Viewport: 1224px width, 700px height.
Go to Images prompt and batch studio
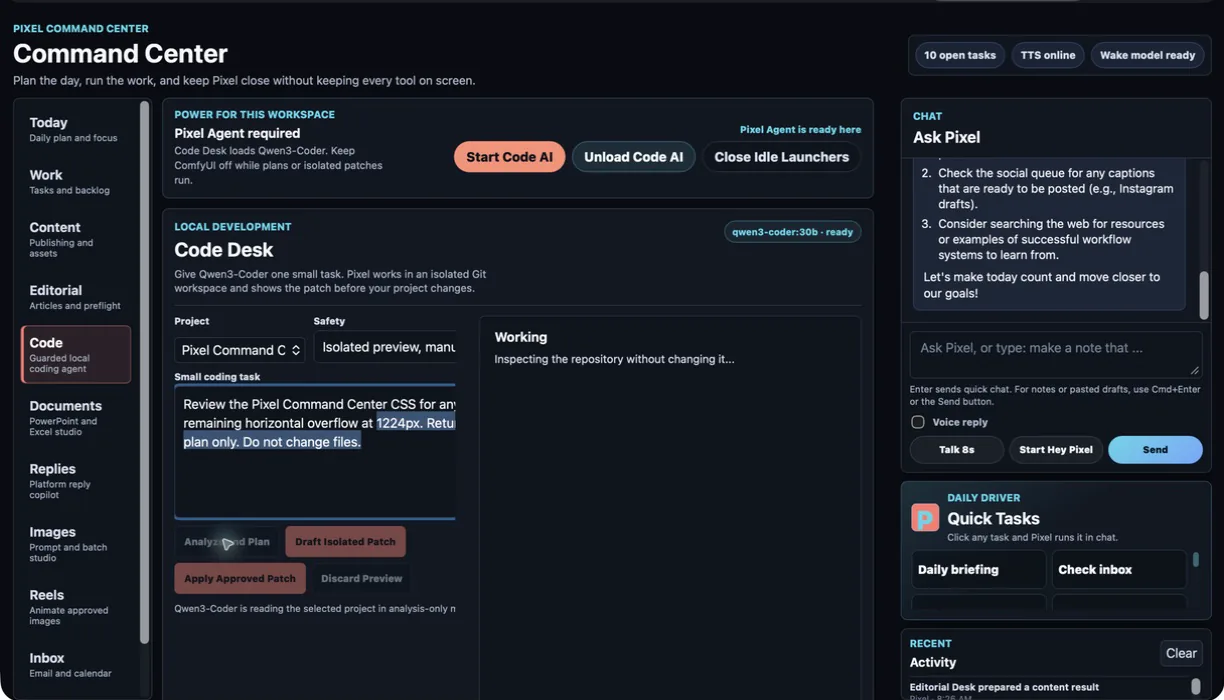76,544
